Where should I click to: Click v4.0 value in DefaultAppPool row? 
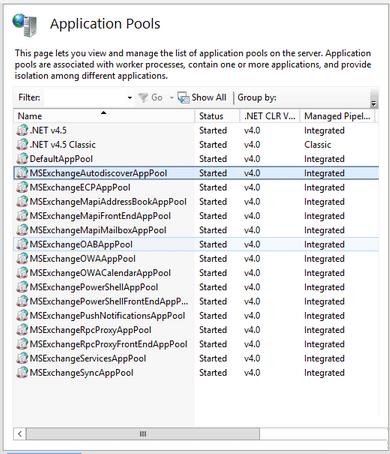(252, 159)
